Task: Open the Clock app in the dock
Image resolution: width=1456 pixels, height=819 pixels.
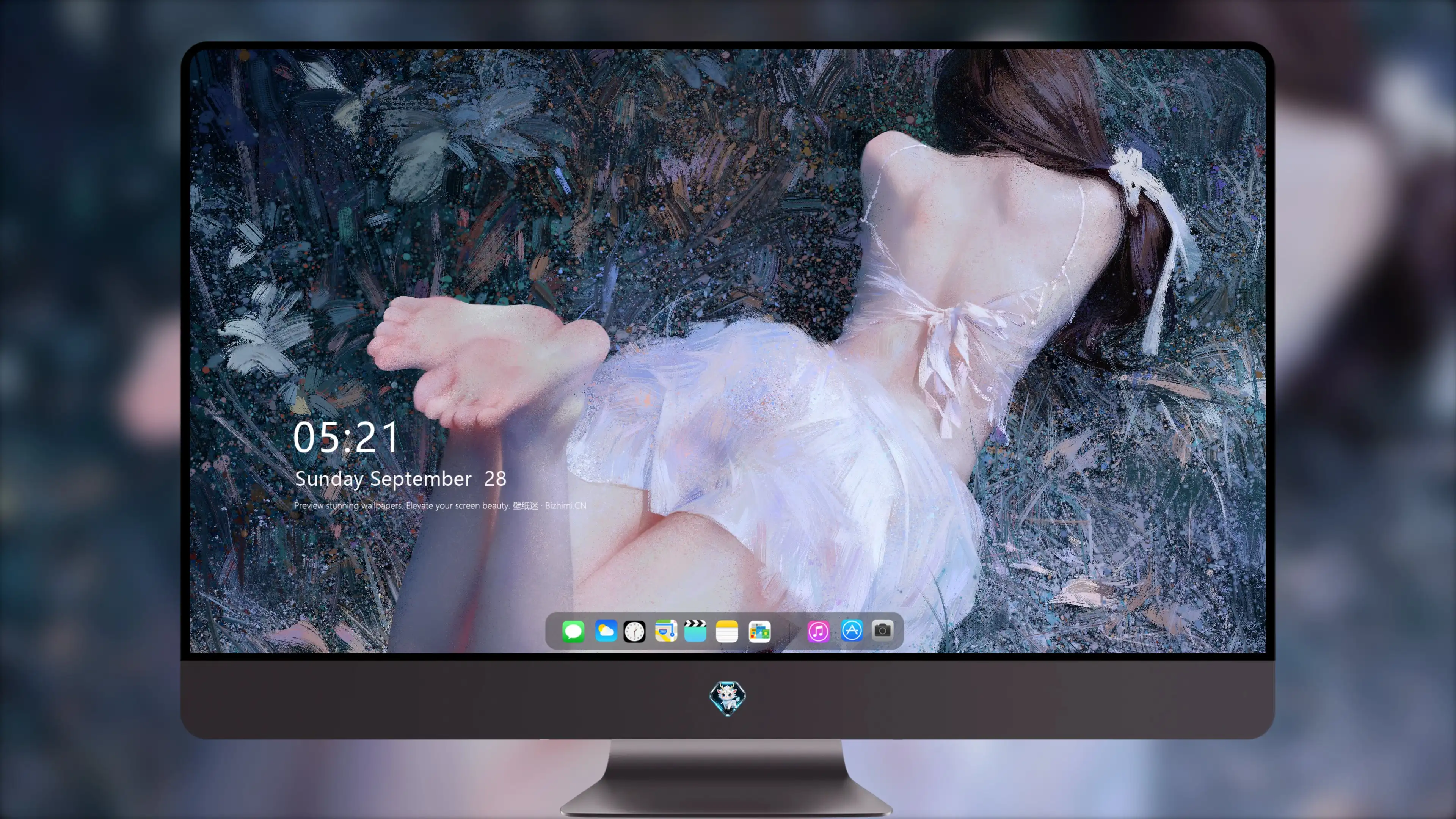Action: [634, 631]
